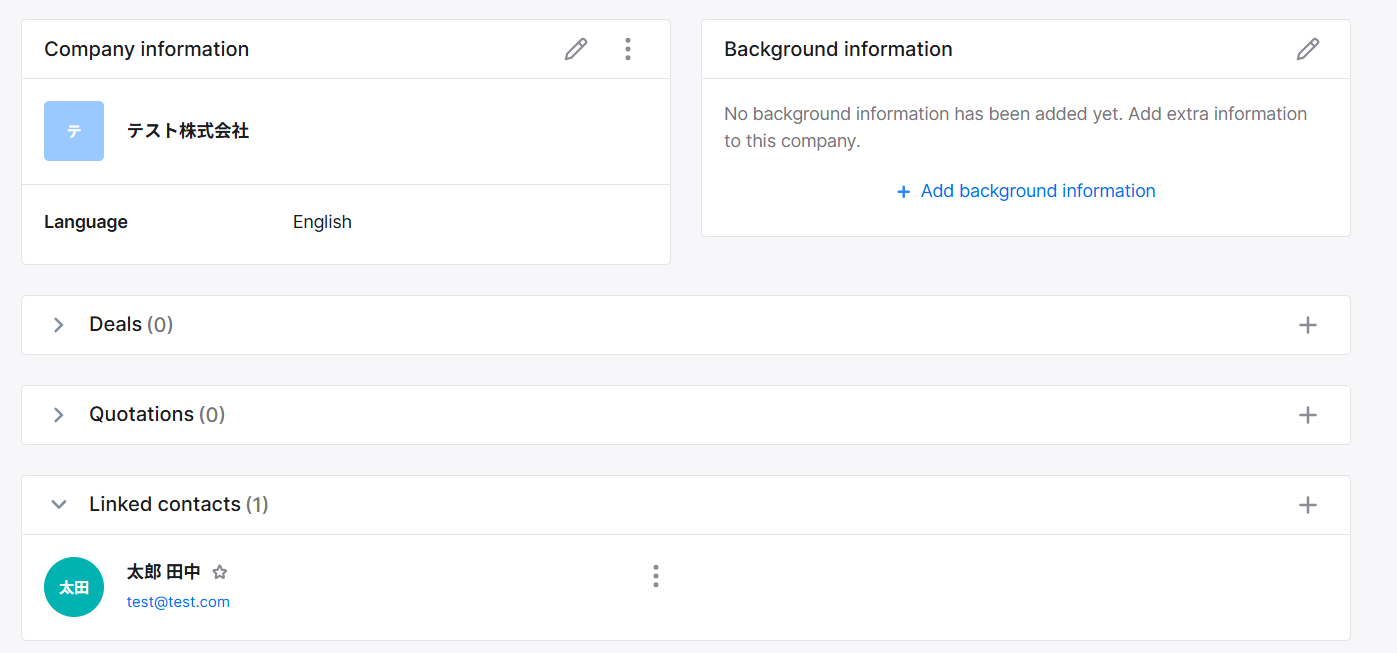
Task: Collapse the Linked contacts section chevron
Action: 59,505
